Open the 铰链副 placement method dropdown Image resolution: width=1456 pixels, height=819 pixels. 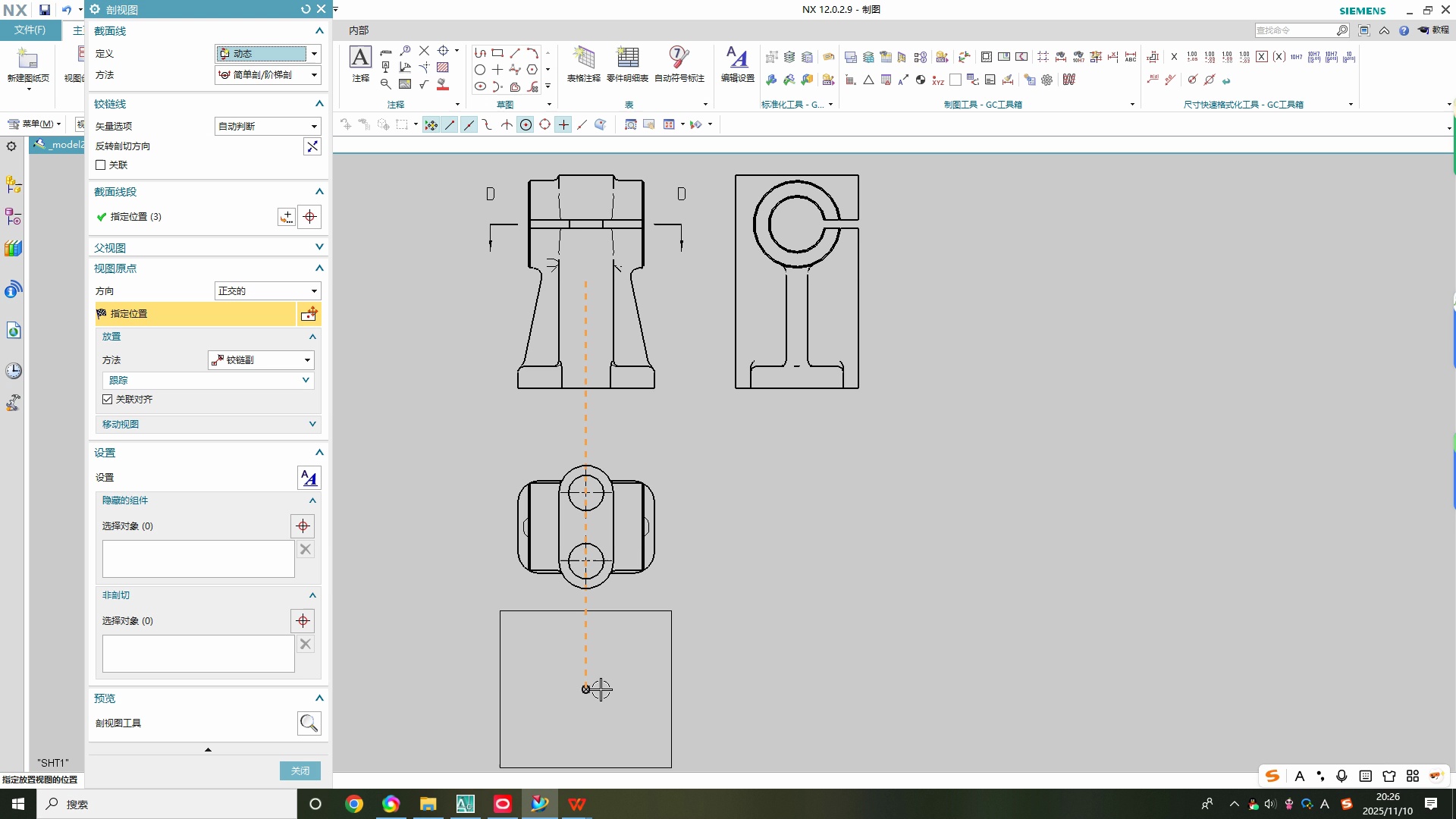click(x=261, y=360)
